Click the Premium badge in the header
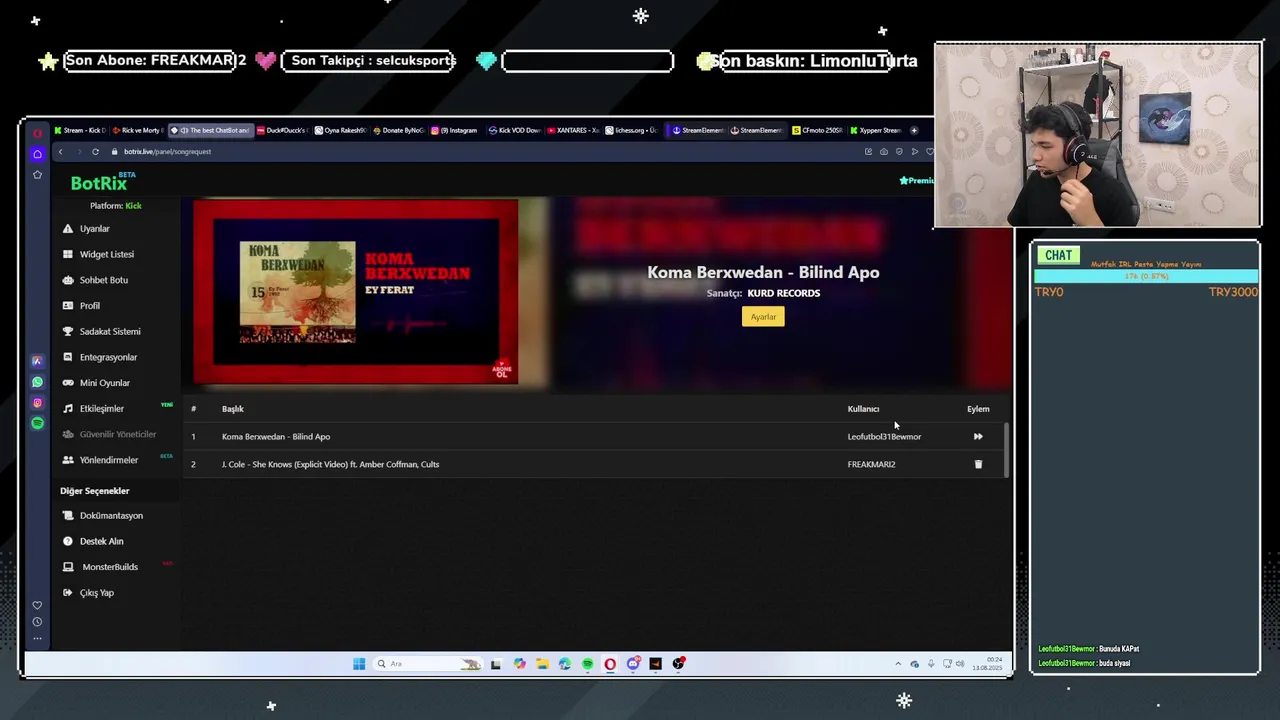This screenshot has width=1280, height=720. (916, 181)
